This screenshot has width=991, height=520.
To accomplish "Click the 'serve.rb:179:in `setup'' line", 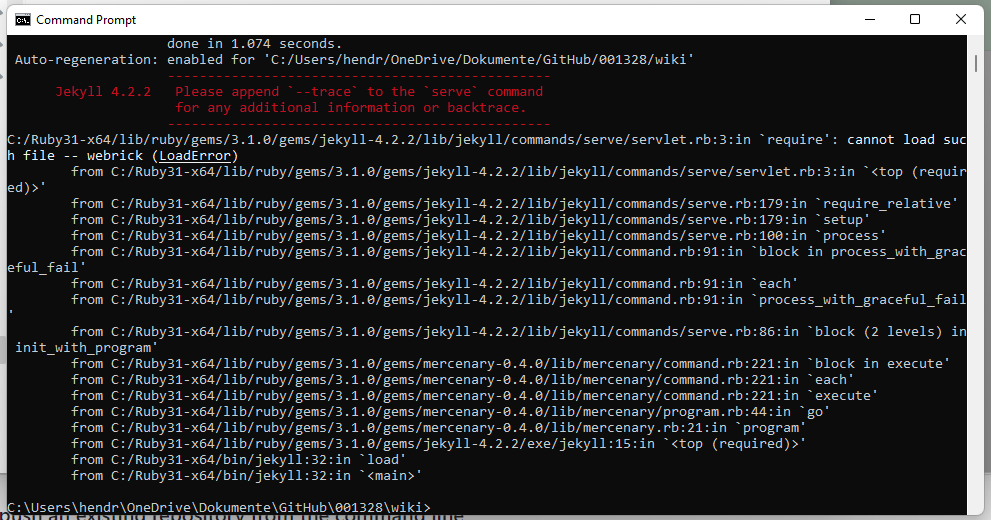I will 470,220.
